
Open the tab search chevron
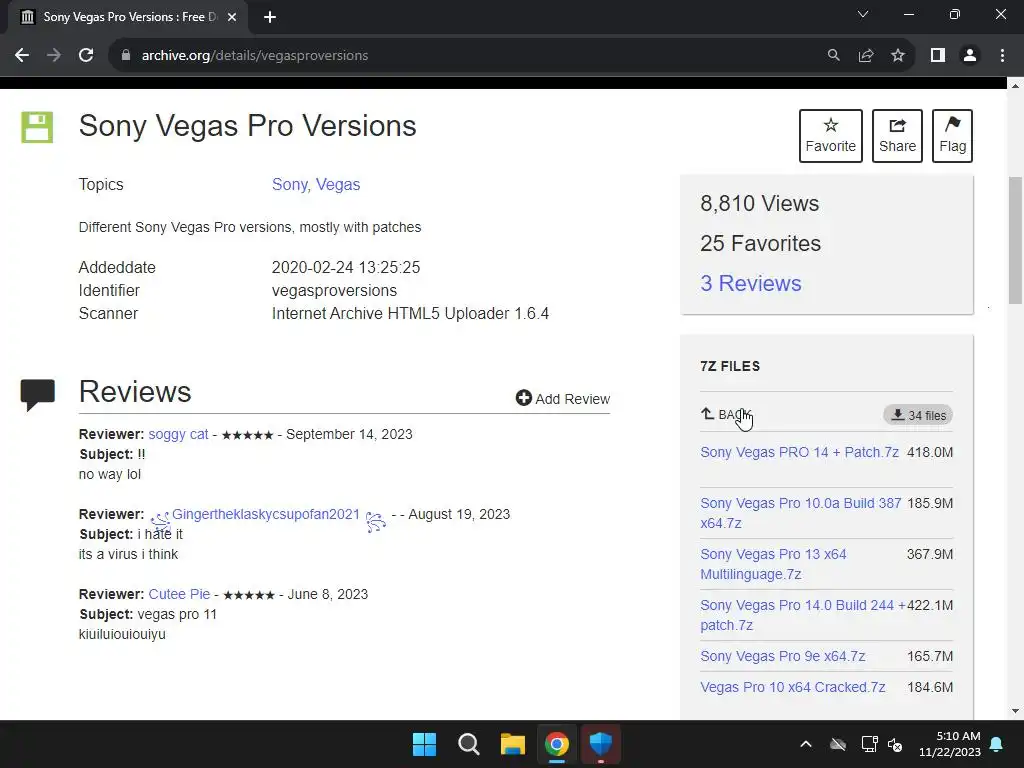point(863,14)
